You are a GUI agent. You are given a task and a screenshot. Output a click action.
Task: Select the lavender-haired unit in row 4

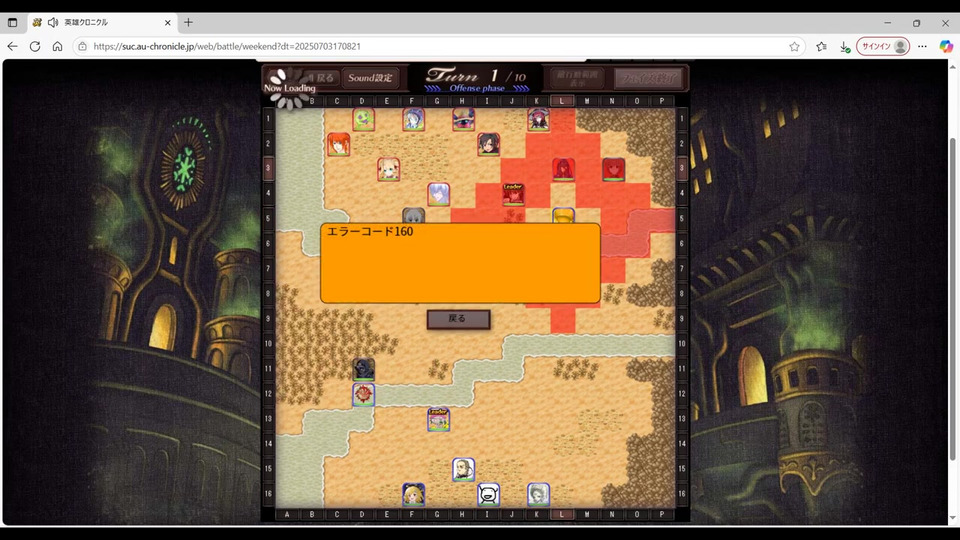point(438,195)
